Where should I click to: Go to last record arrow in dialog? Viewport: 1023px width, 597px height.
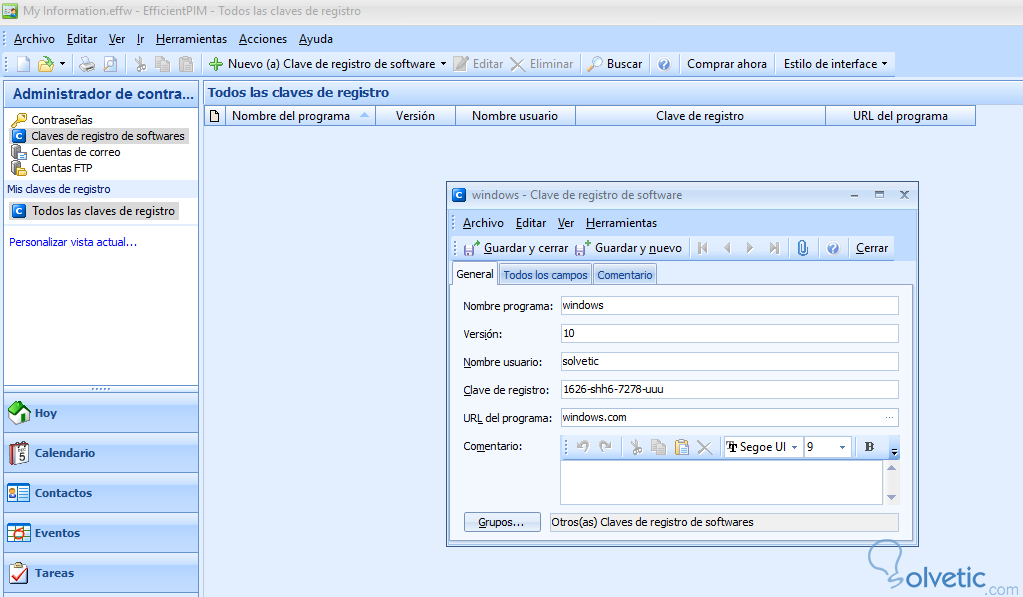(774, 248)
